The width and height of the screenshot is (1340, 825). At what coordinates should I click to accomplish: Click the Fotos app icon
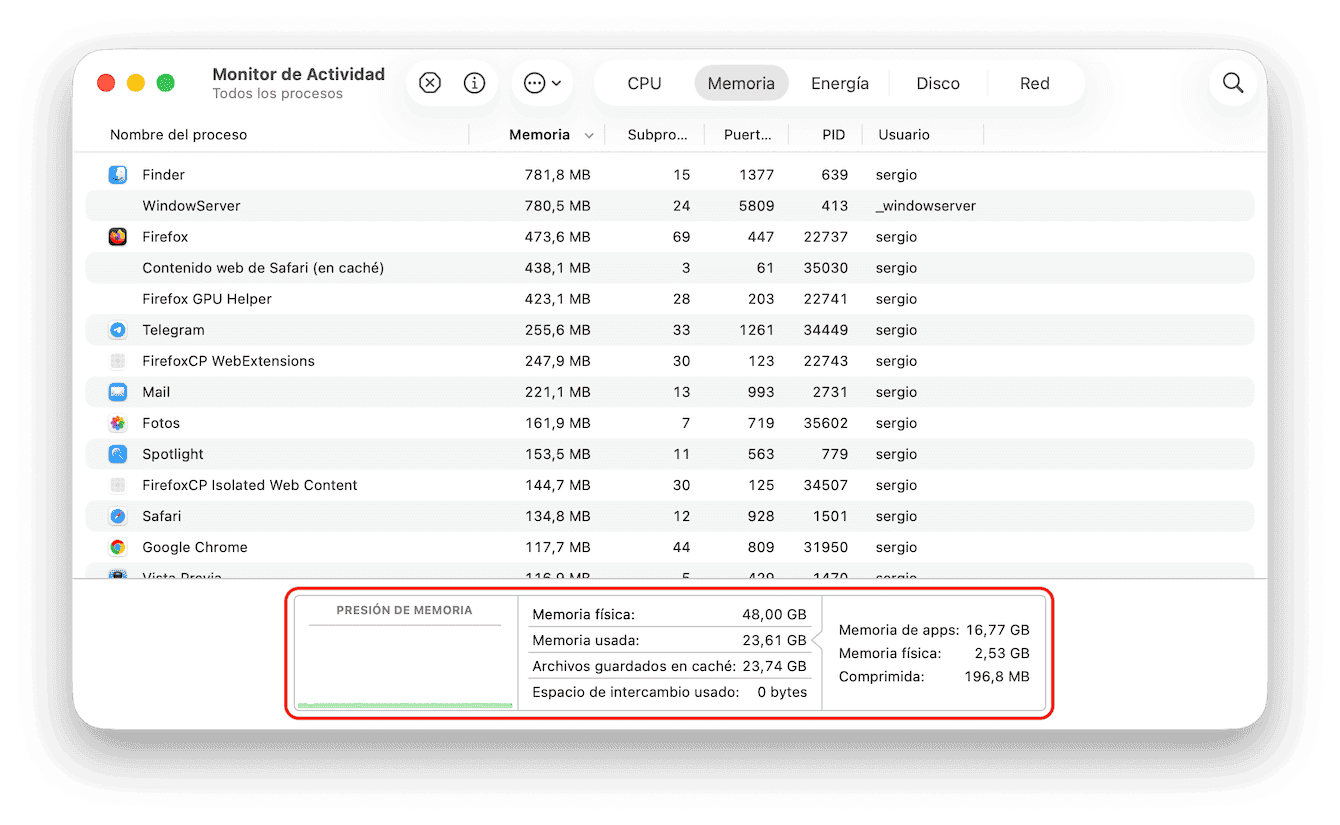coord(118,423)
